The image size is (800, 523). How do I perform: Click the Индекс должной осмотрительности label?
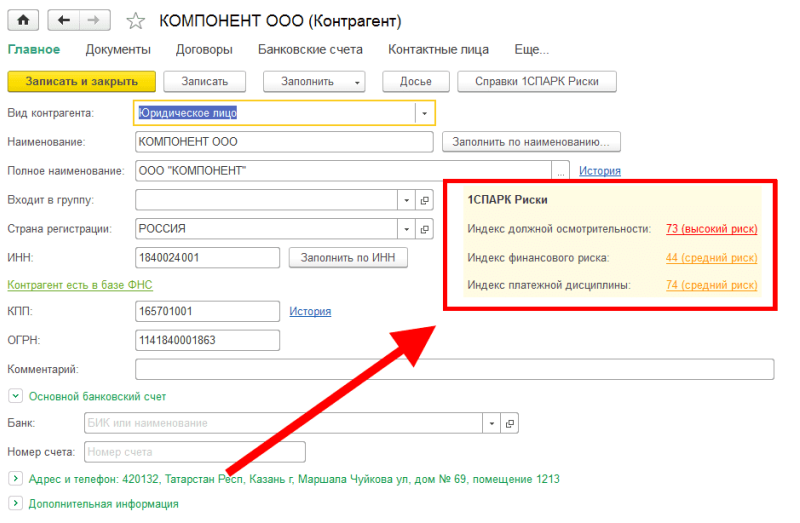(559, 229)
